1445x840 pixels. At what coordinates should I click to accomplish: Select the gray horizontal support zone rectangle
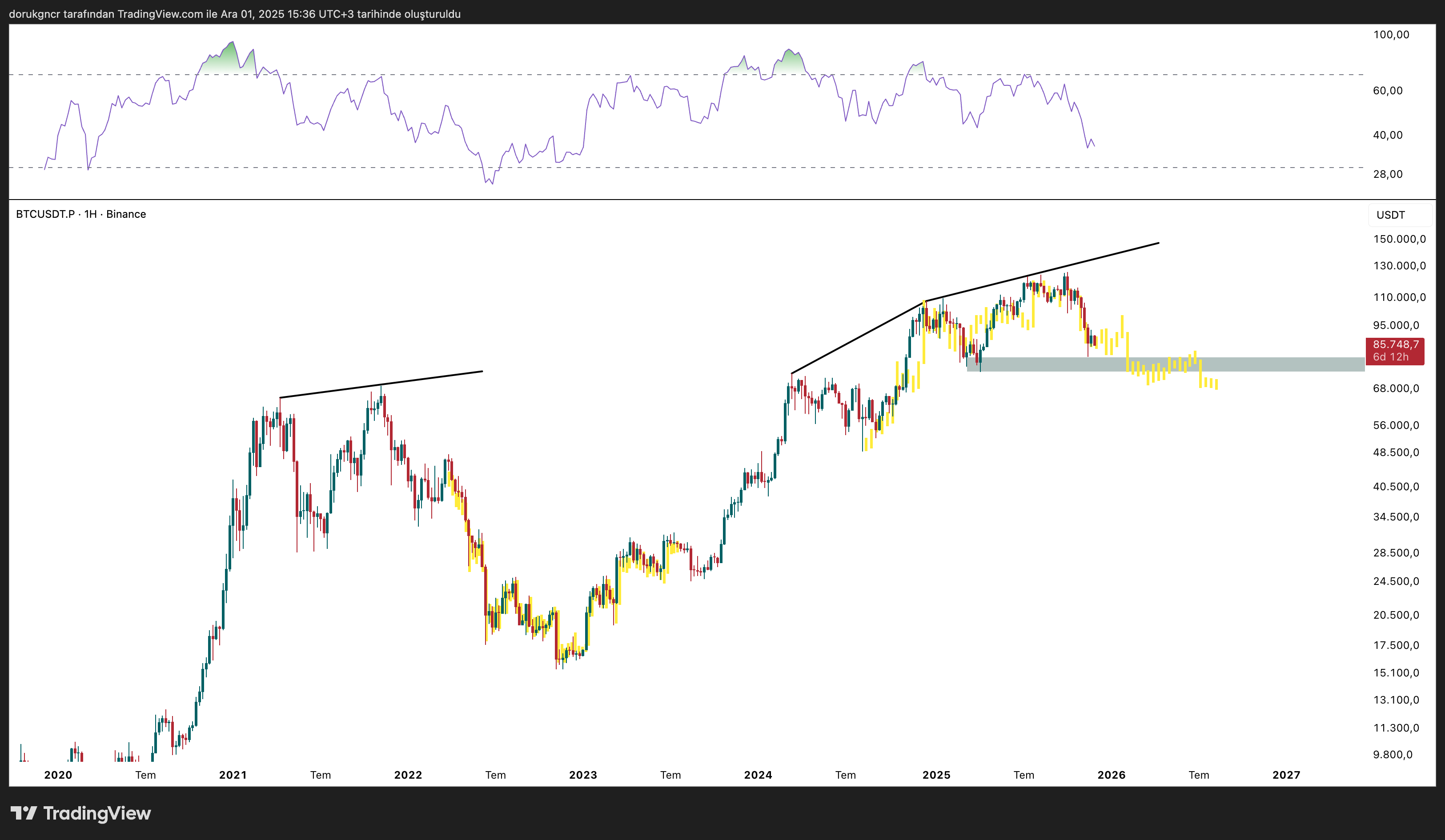pyautogui.click(x=1290, y=365)
